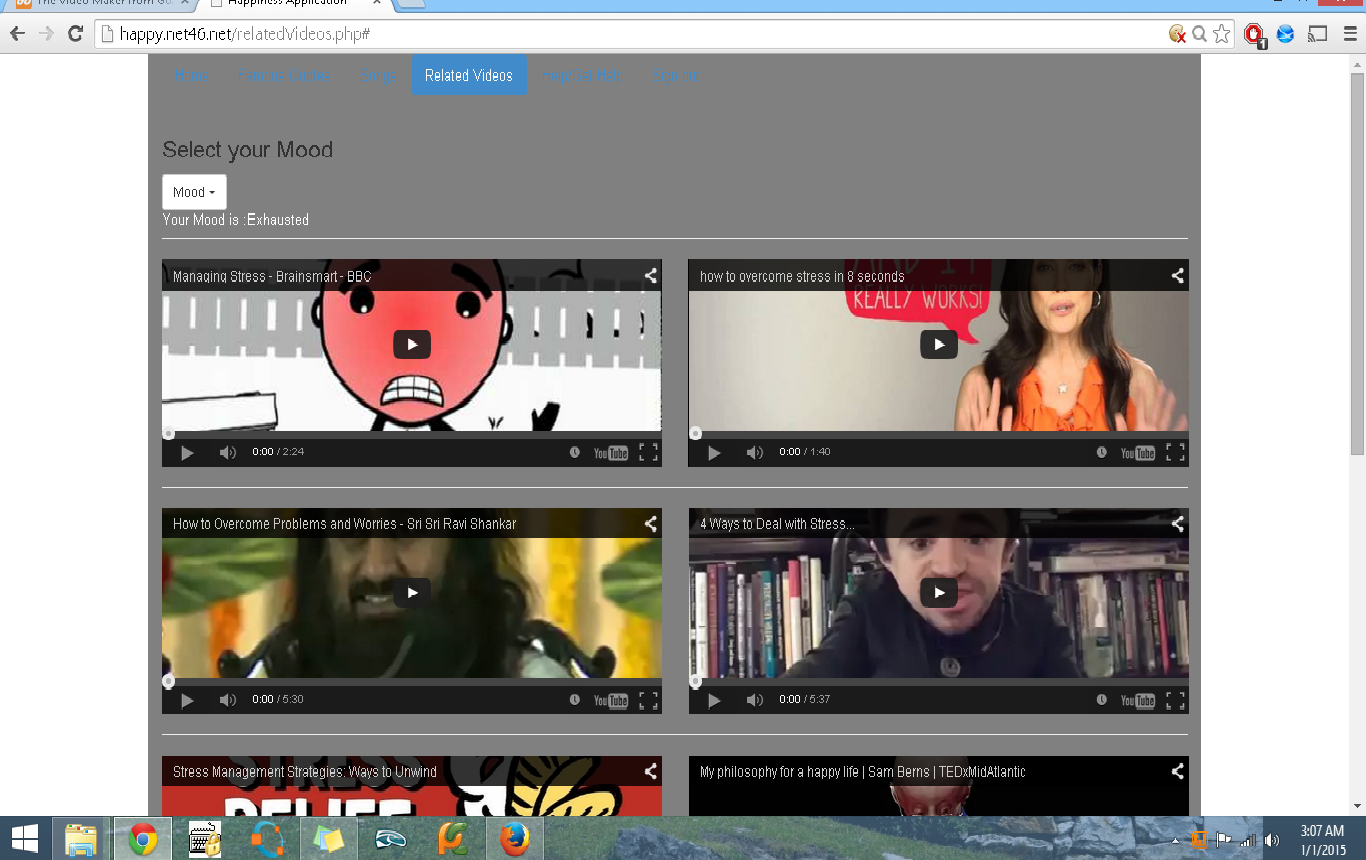Enter fullscreen on Managing Stress Brainsmart video
Screen dimensions: 1366x860
coord(649,452)
